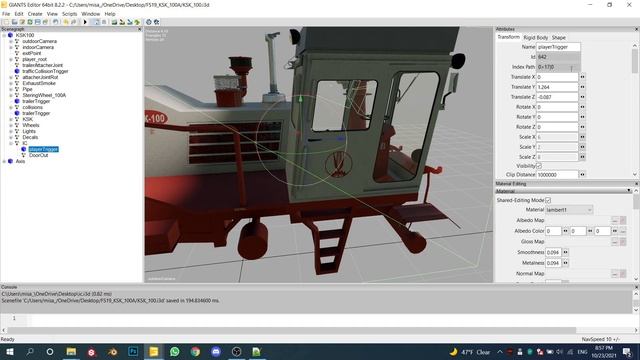Click the last gear icon in toolbar
Viewport: 640px width, 360px height.
(x=156, y=22)
